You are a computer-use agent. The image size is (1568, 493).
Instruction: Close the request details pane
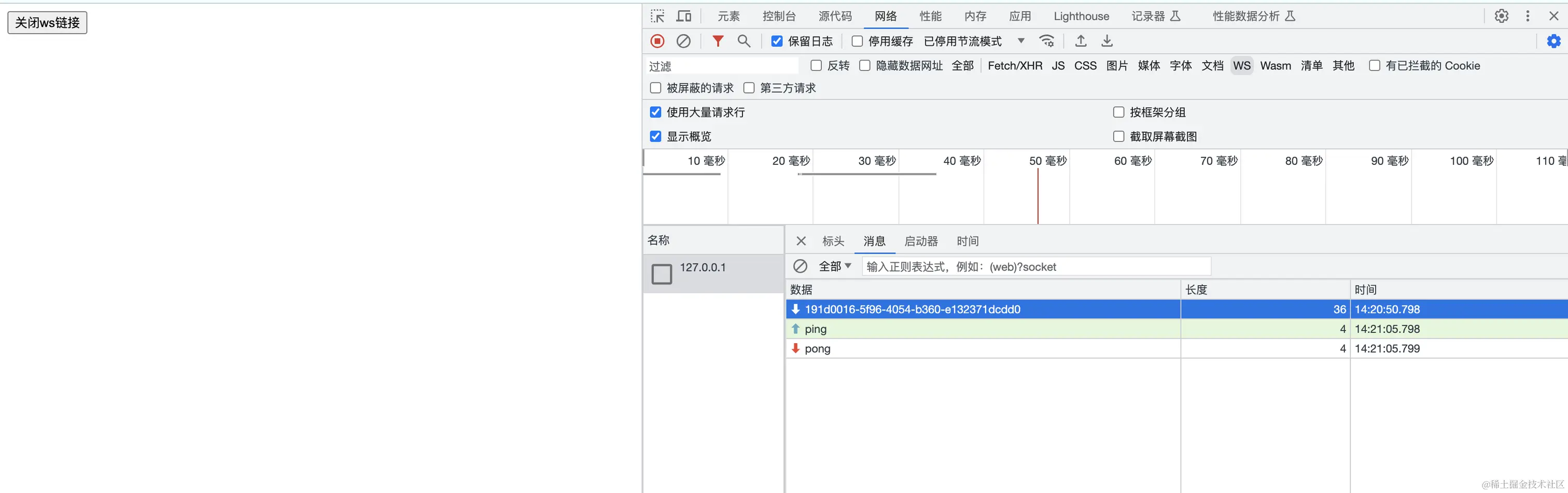pos(801,241)
